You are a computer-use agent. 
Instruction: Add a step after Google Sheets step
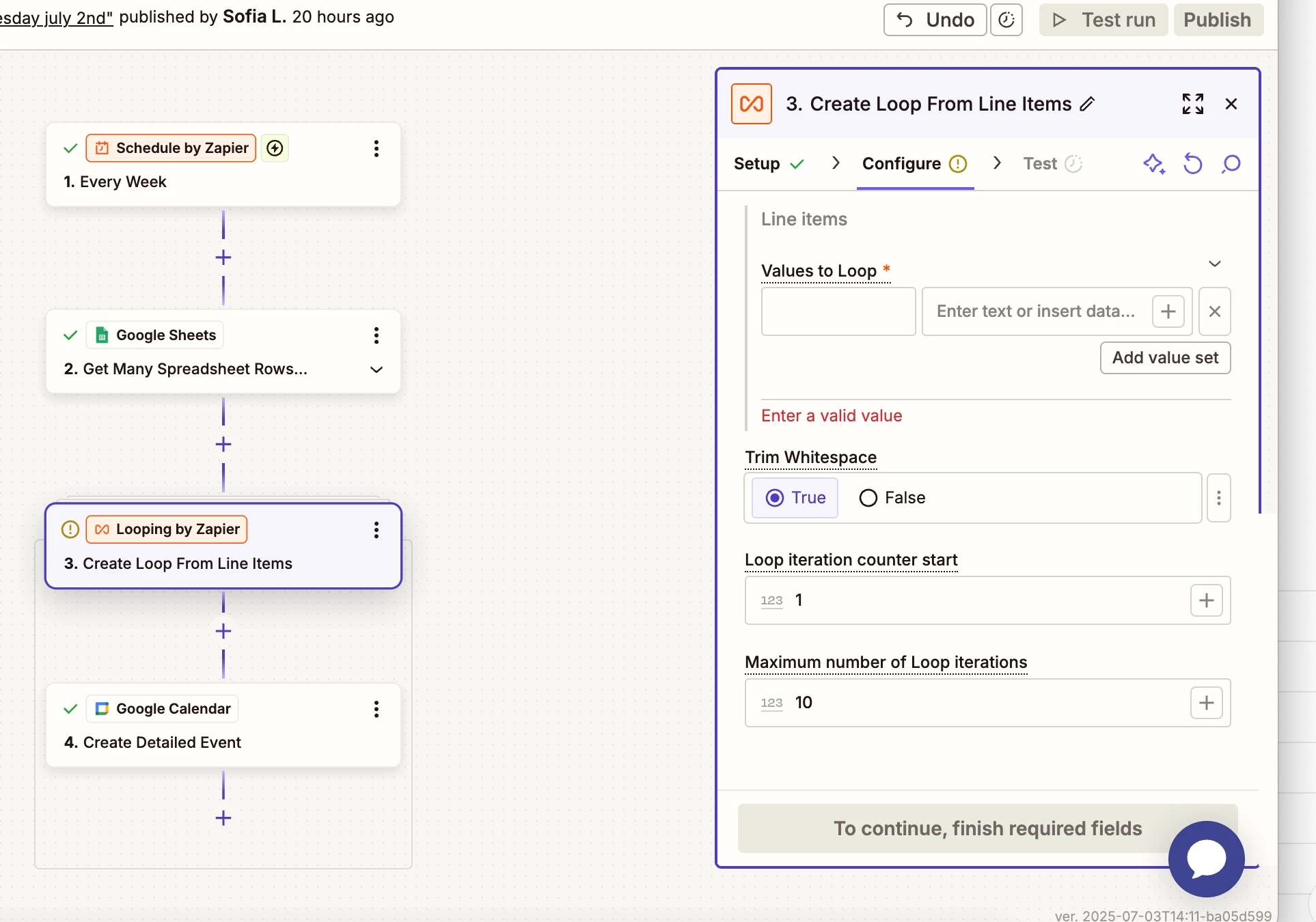223,445
